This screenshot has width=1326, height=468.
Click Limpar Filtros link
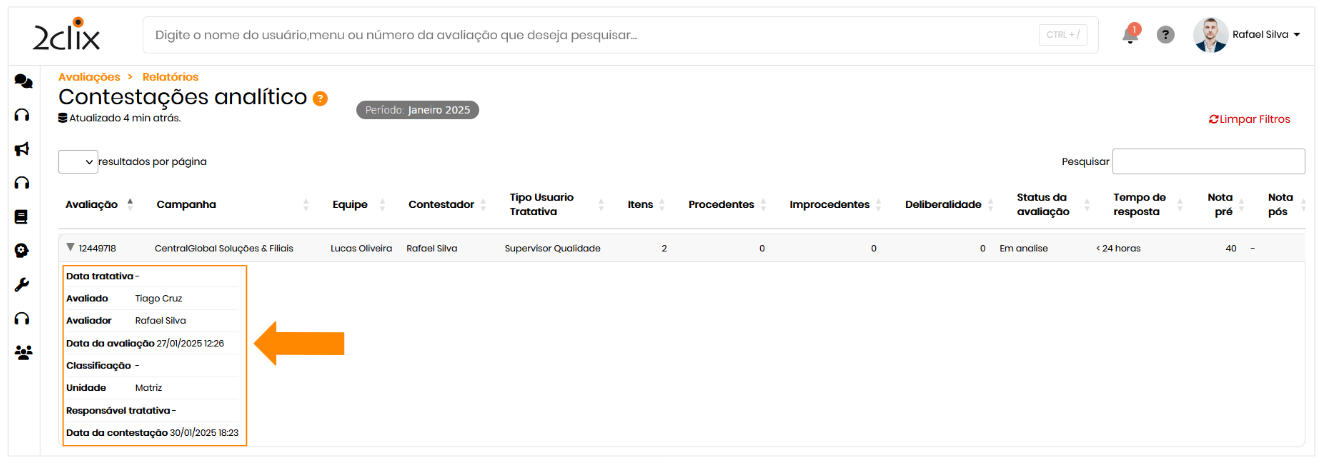click(1249, 120)
